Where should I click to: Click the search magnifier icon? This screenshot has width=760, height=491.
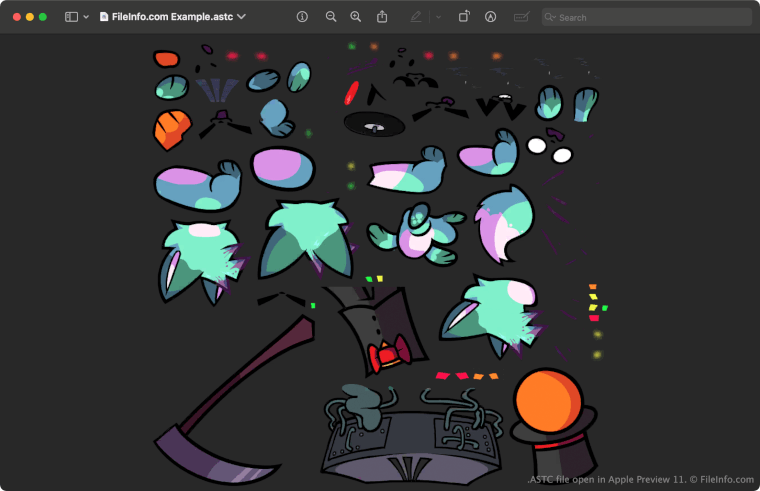click(550, 17)
